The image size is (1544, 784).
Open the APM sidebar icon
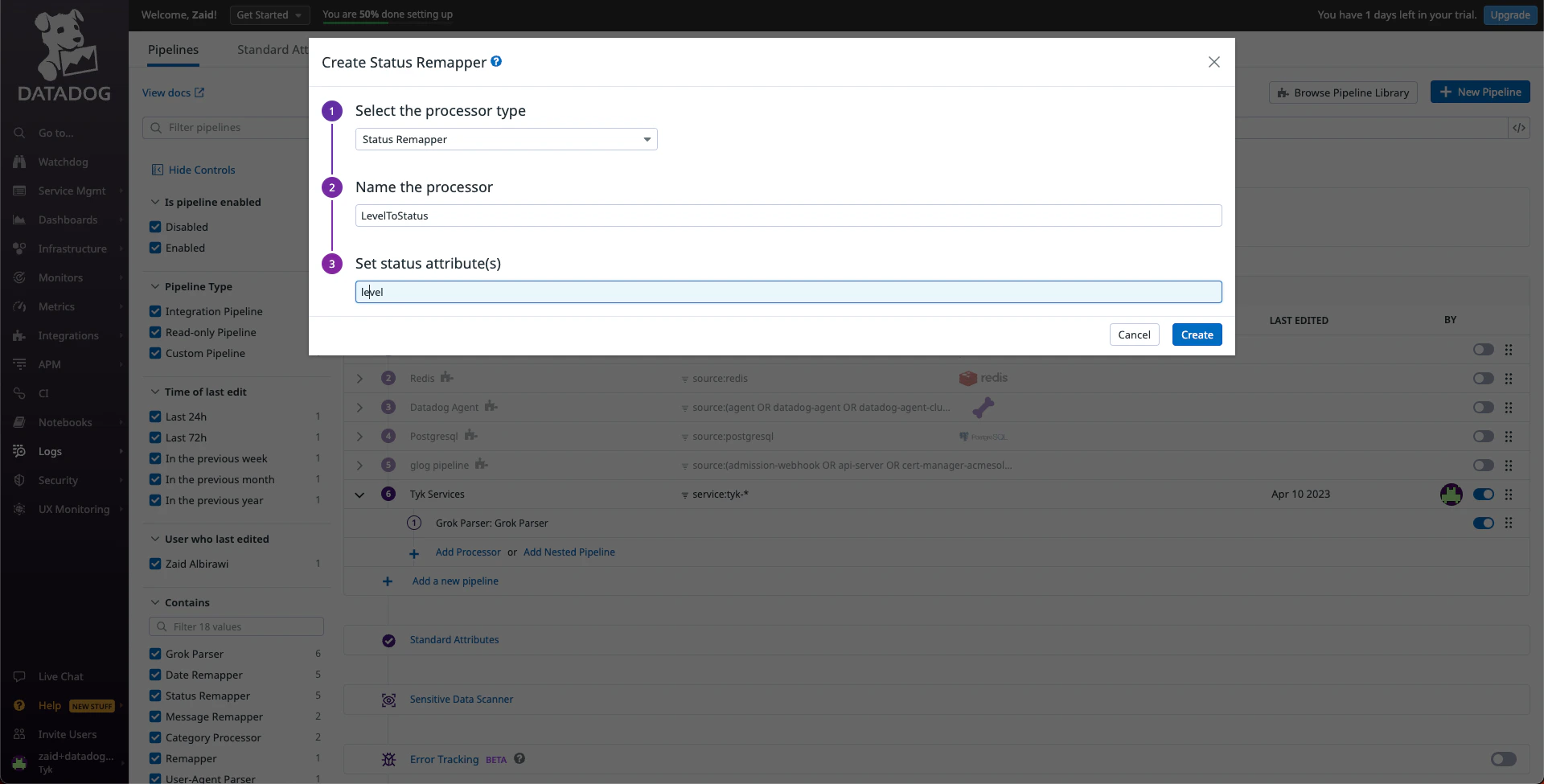[19, 363]
